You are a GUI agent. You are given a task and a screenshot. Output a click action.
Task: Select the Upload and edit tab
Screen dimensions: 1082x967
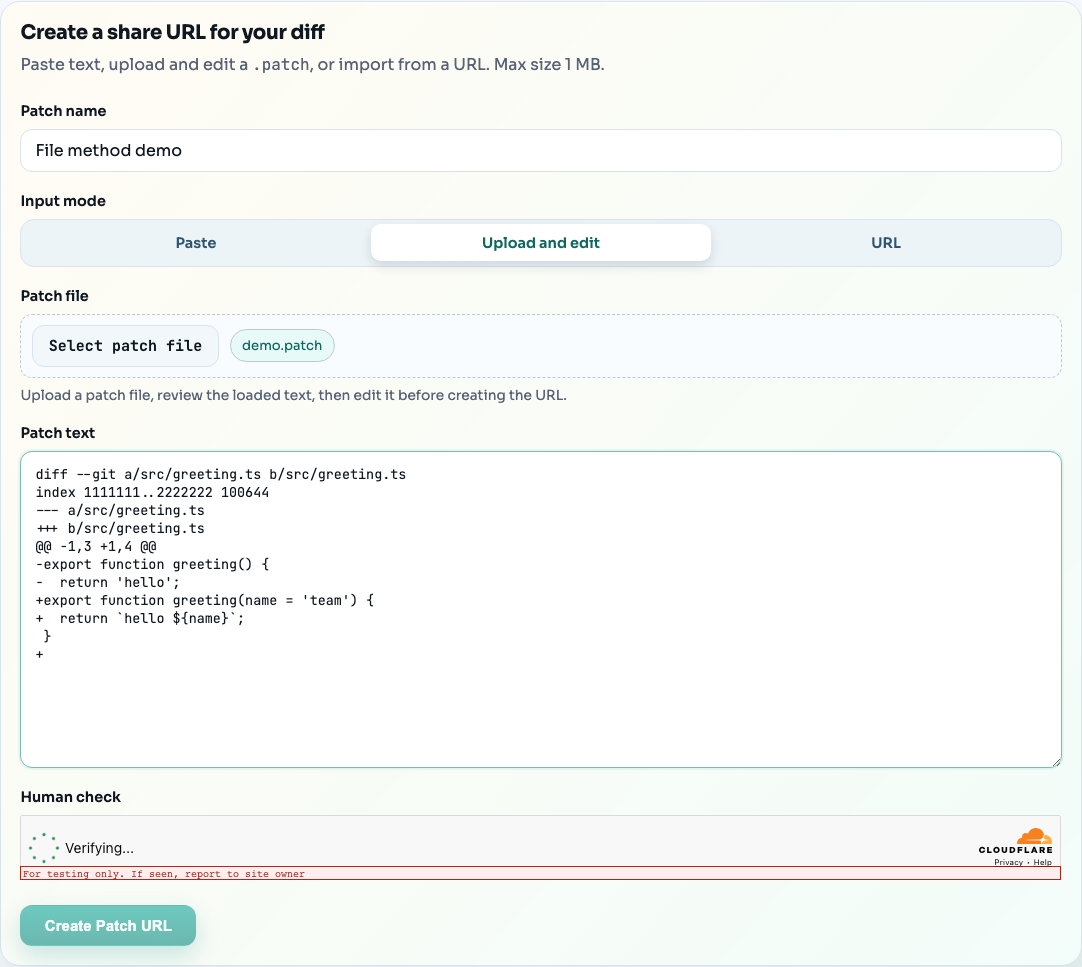(540, 243)
